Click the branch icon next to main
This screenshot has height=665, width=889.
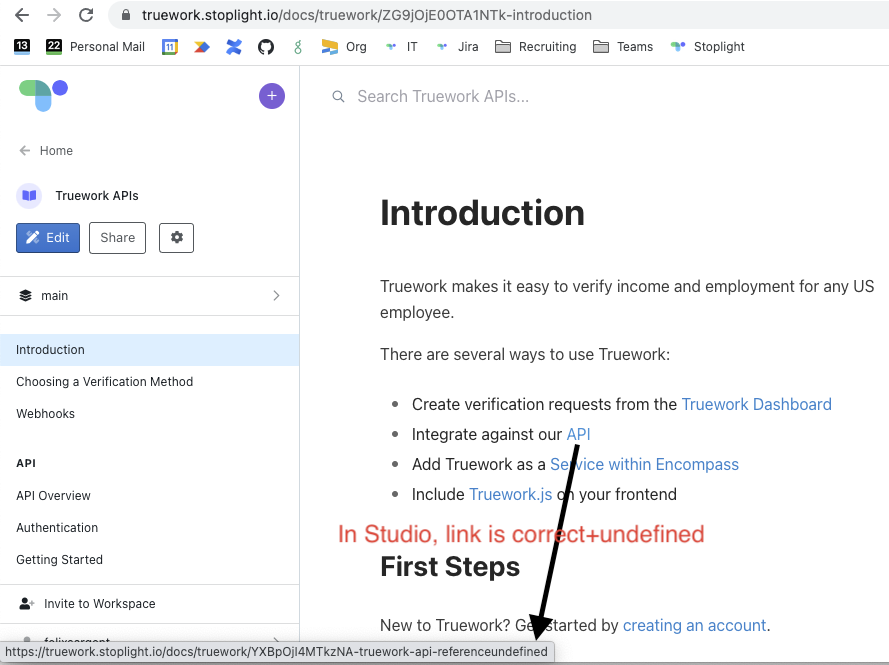click(25, 295)
